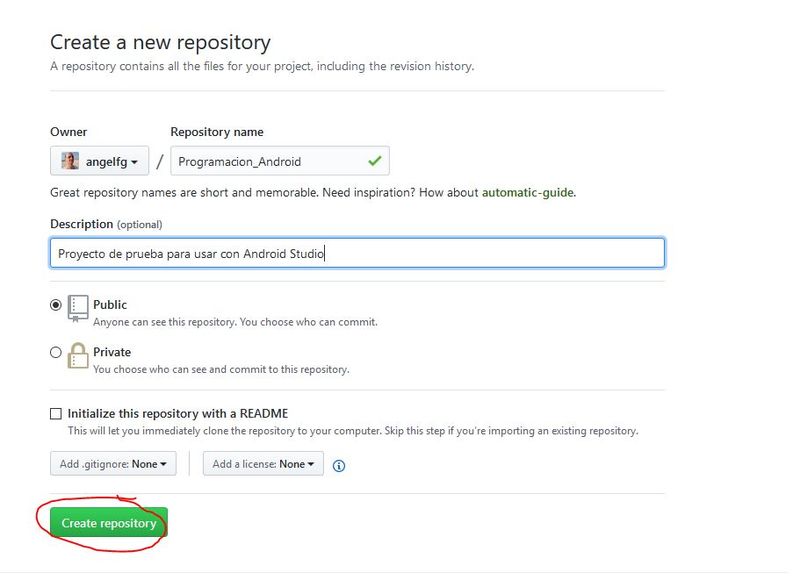This screenshot has width=800, height=580.
Task: Click 'You choose who can see and commit' text
Action: [221, 369]
